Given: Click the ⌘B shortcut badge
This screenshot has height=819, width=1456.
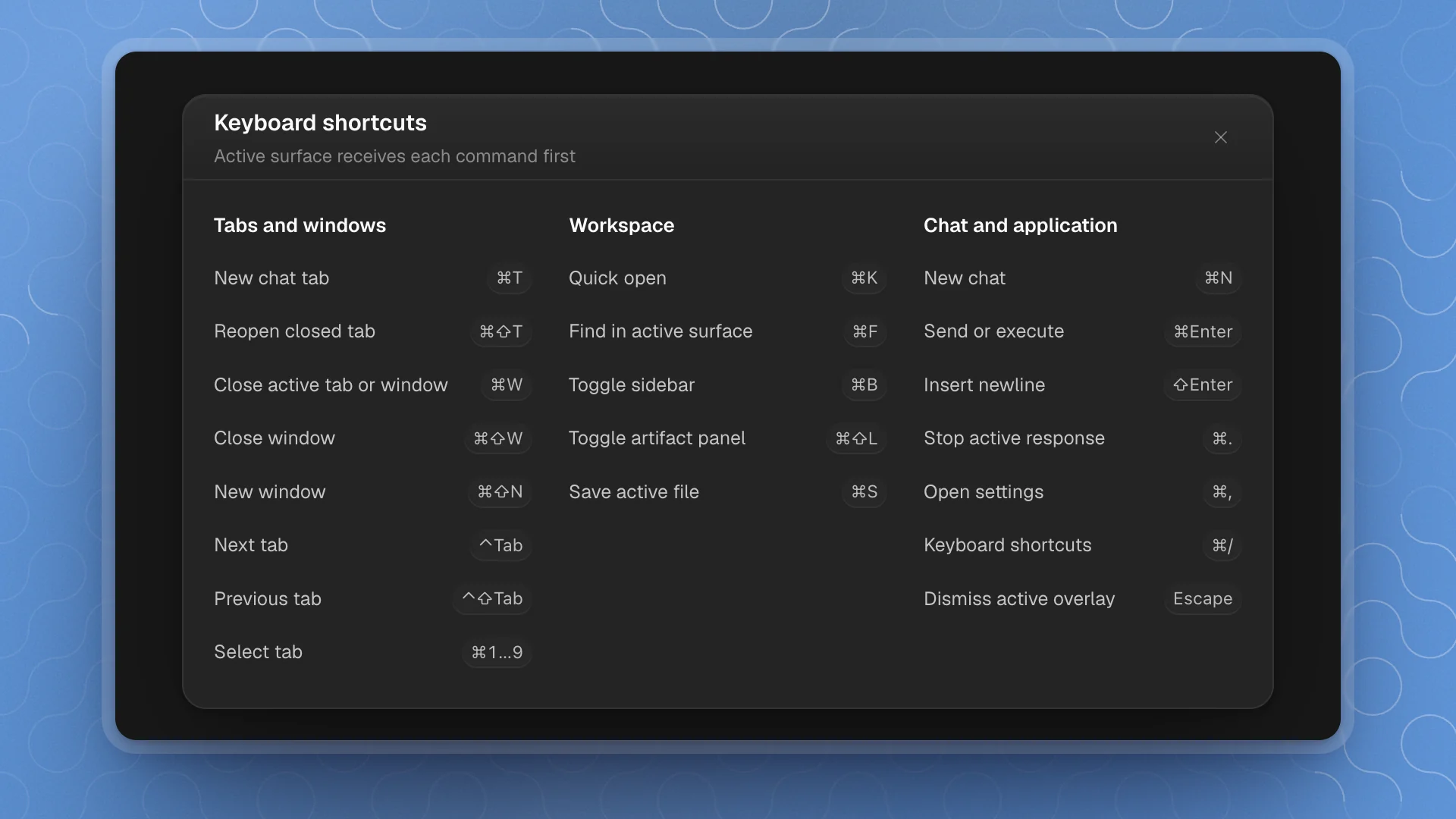Looking at the screenshot, I should click(864, 385).
